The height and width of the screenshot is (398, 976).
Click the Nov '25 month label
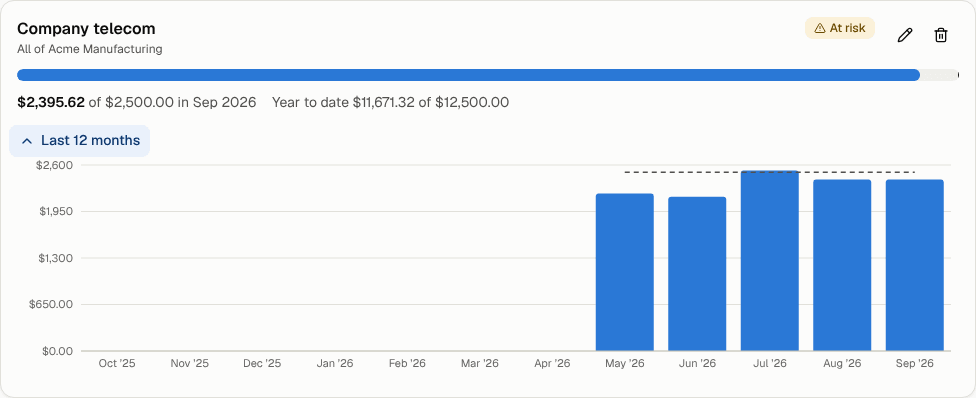190,364
